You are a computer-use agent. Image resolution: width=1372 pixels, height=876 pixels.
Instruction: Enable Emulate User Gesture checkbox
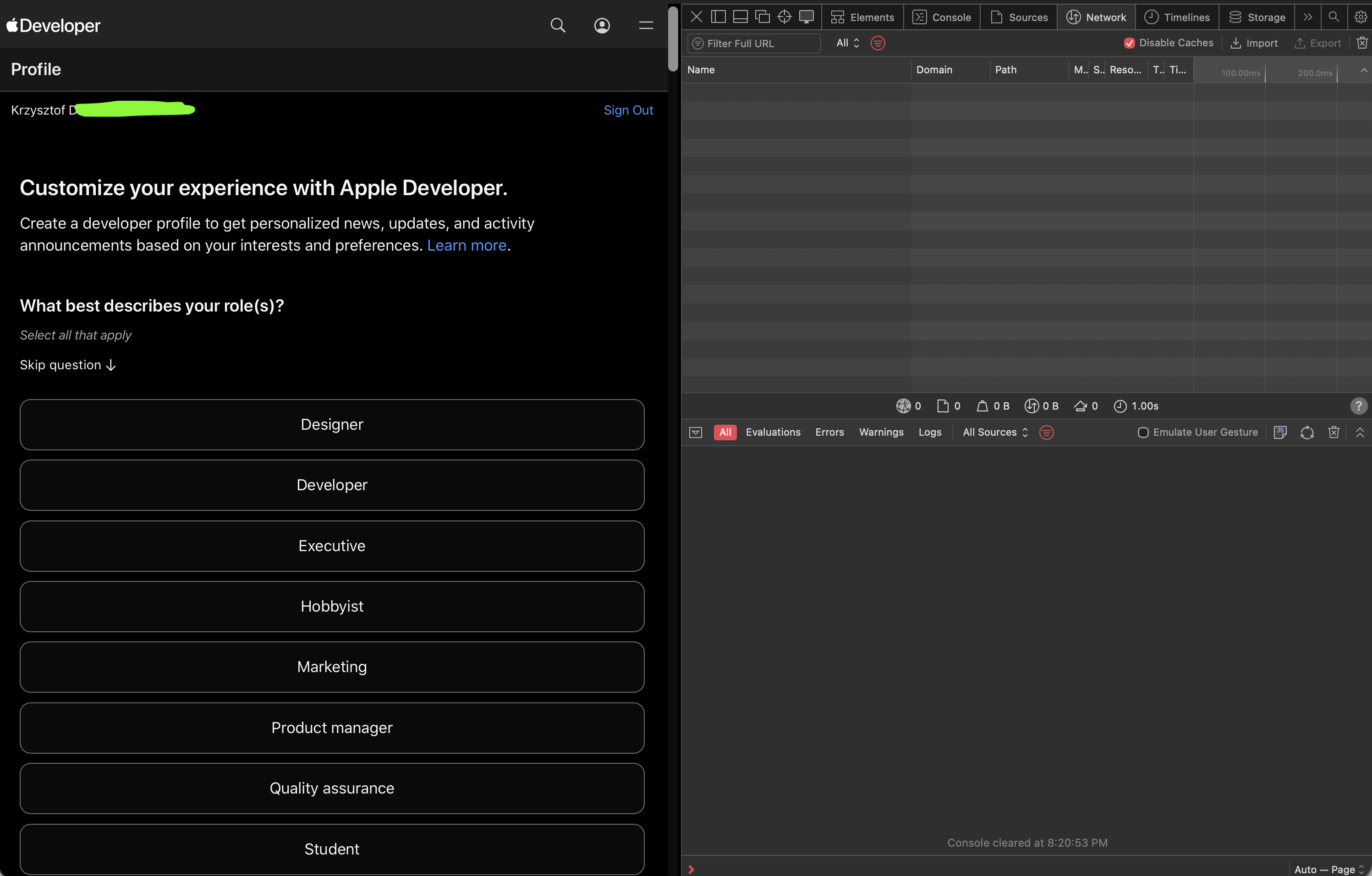point(1142,433)
